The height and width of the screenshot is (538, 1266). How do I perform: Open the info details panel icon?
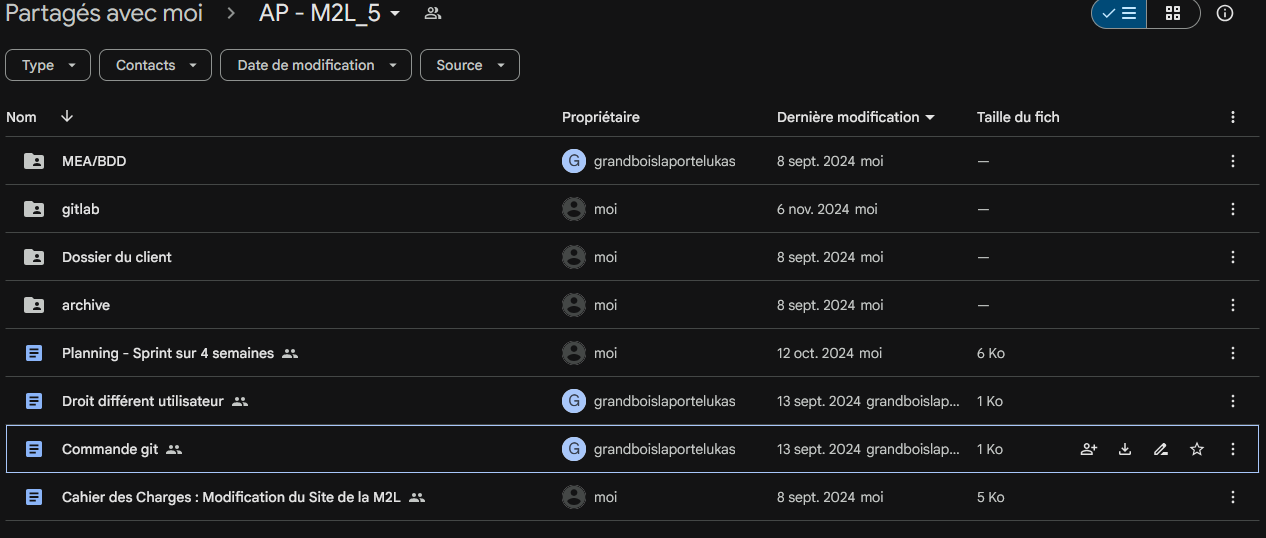click(1224, 14)
